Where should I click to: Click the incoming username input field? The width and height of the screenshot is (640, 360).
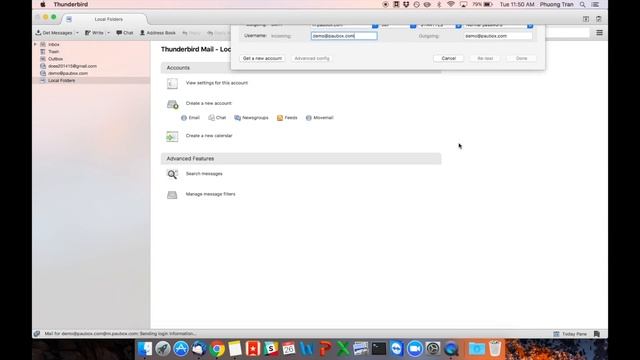point(344,36)
